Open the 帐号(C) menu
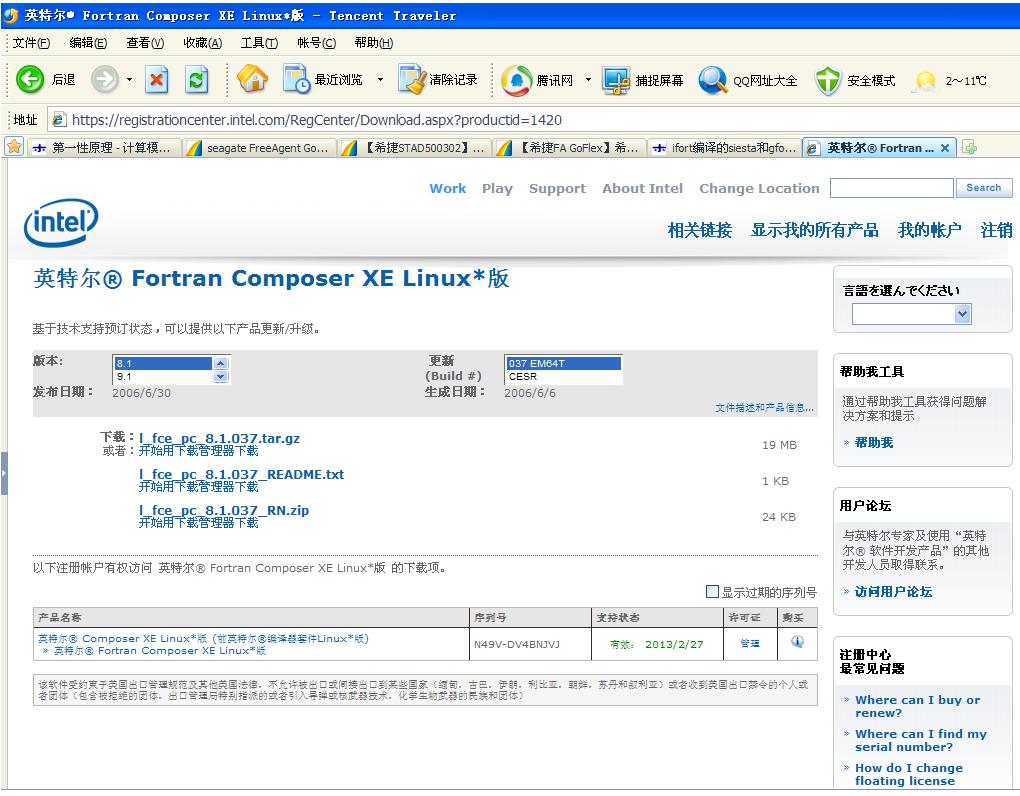This screenshot has width=1020, height=796. 316,43
